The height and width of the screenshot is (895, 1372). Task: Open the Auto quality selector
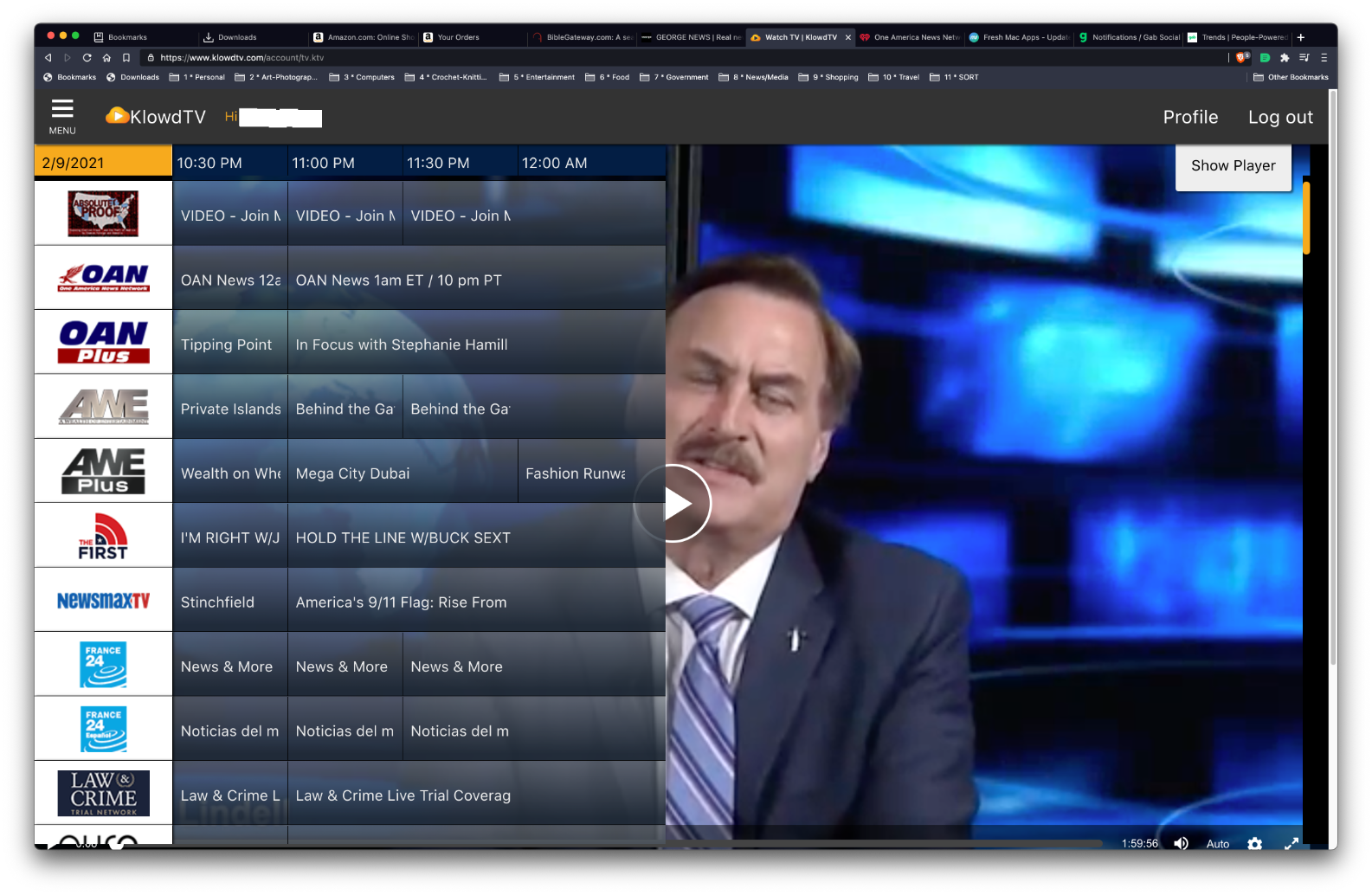coord(1217,844)
